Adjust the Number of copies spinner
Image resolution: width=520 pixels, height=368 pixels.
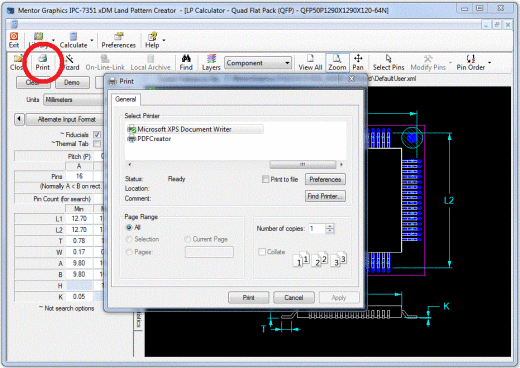pyautogui.click(x=330, y=228)
